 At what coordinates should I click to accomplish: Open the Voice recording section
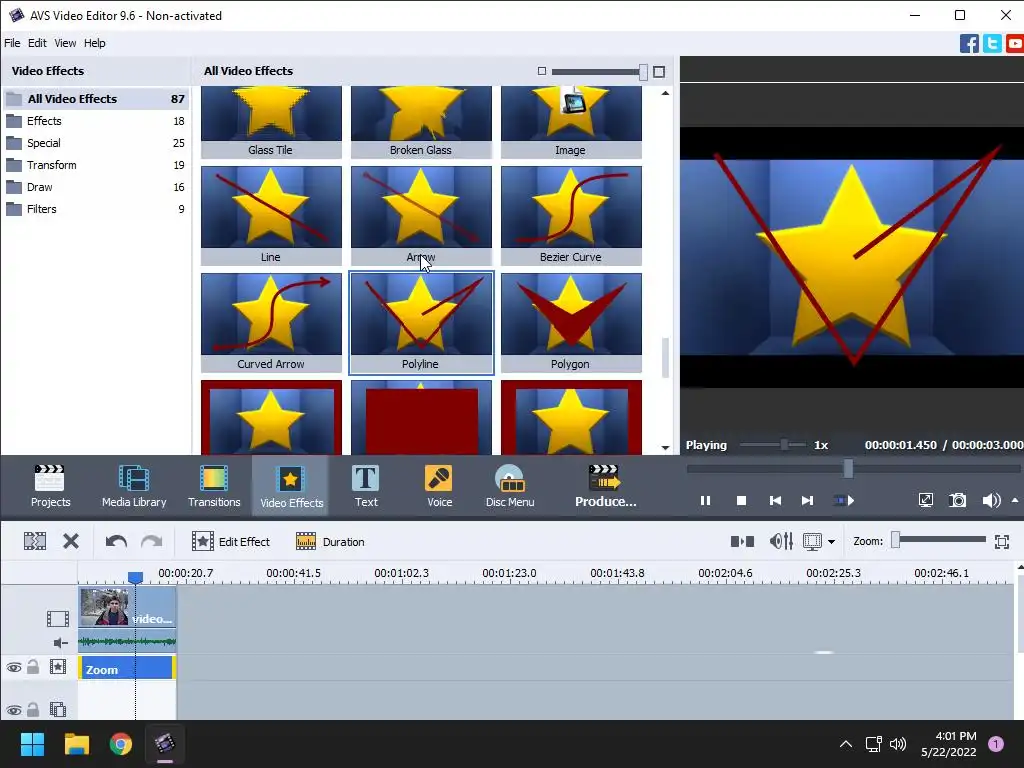click(x=439, y=486)
